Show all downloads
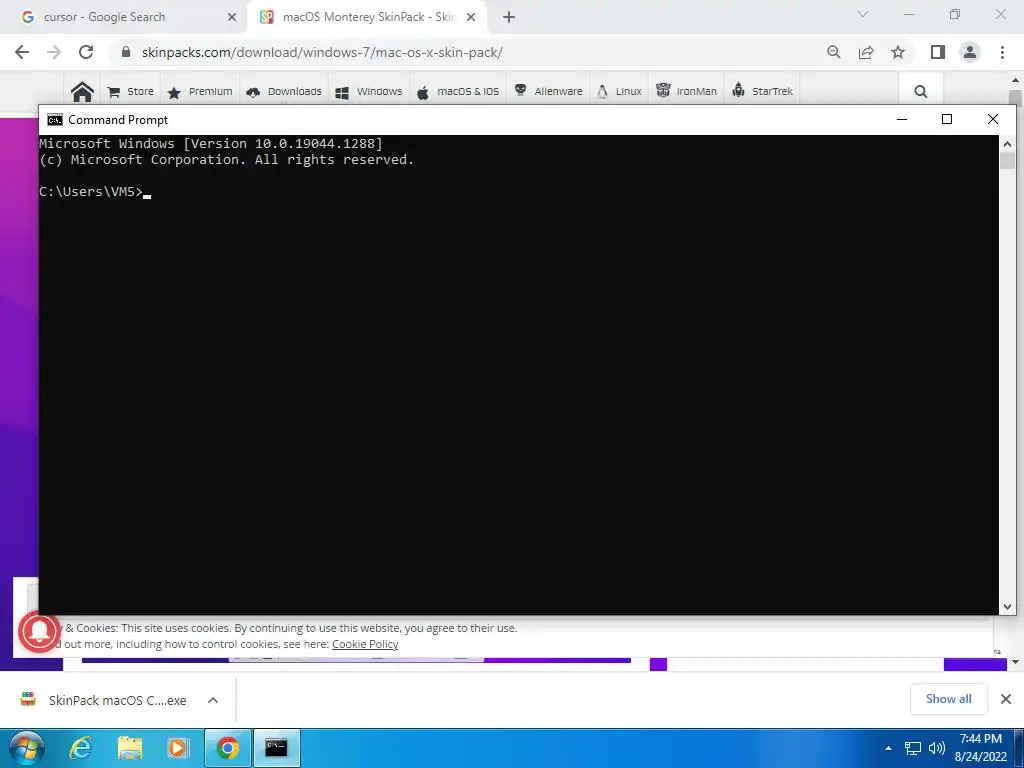This screenshot has height=768, width=1024. click(x=949, y=699)
